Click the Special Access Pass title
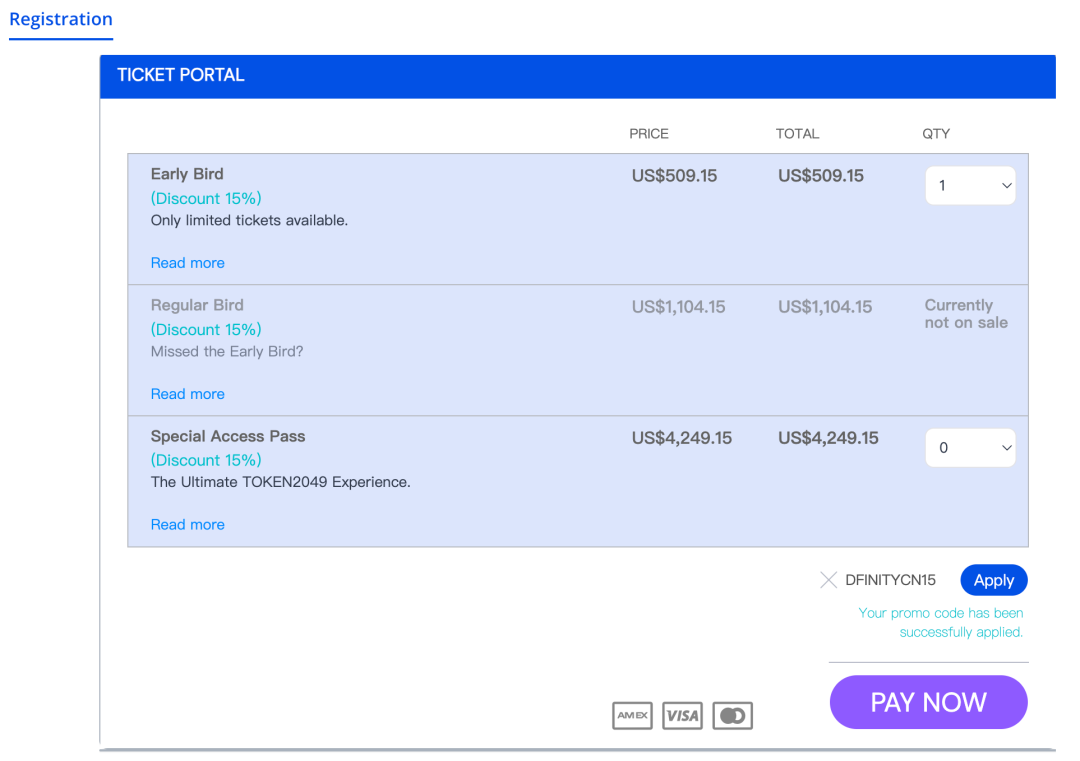This screenshot has width=1080, height=761. pyautogui.click(x=228, y=436)
